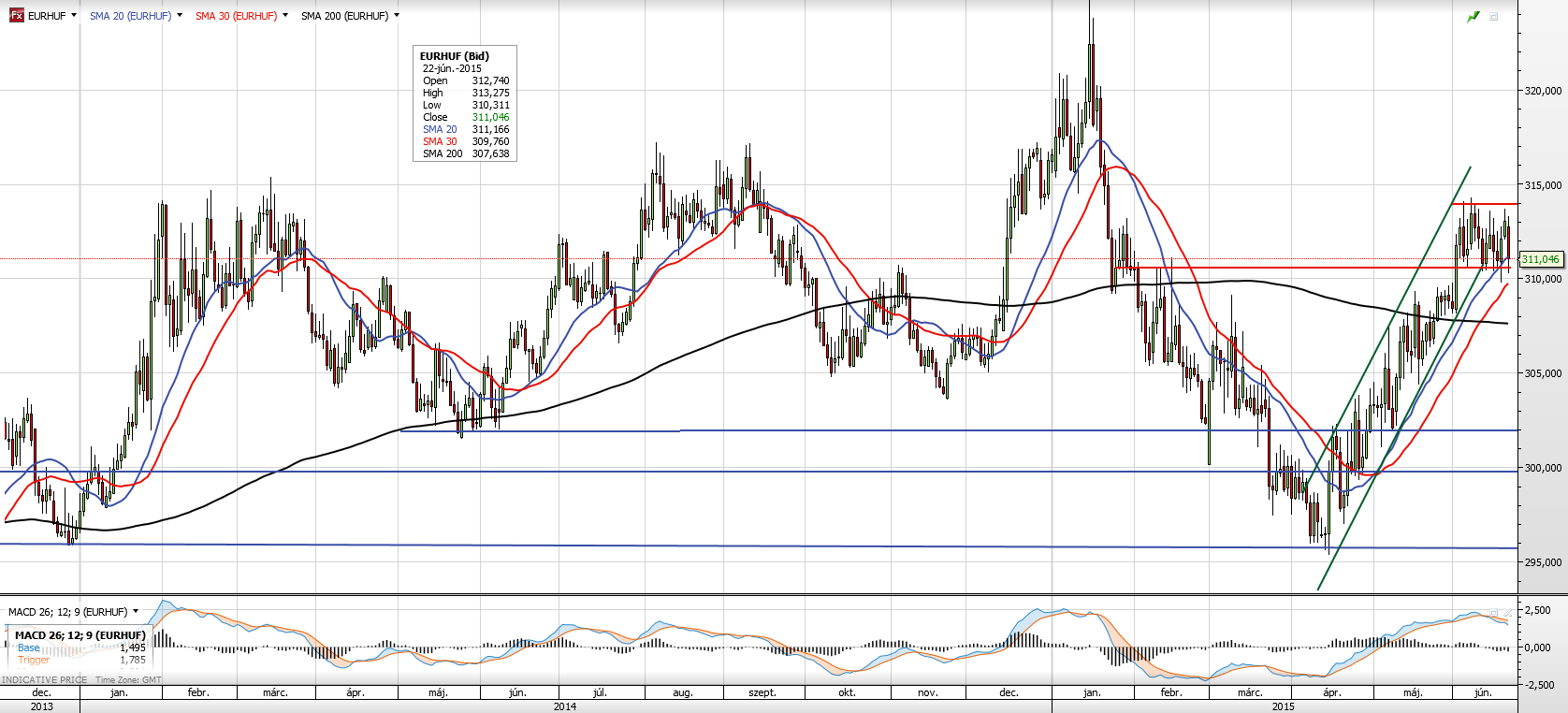This screenshot has width=1568, height=713.
Task: Click the green trend arrow icon
Action: (x=1474, y=17)
